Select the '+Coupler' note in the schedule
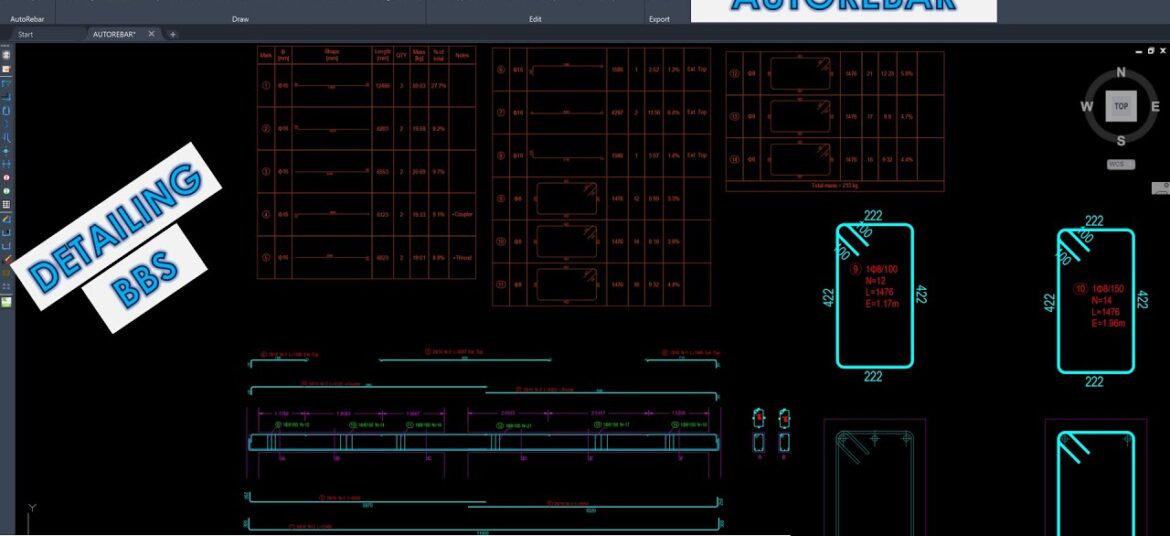The image size is (1170, 536). click(x=462, y=215)
